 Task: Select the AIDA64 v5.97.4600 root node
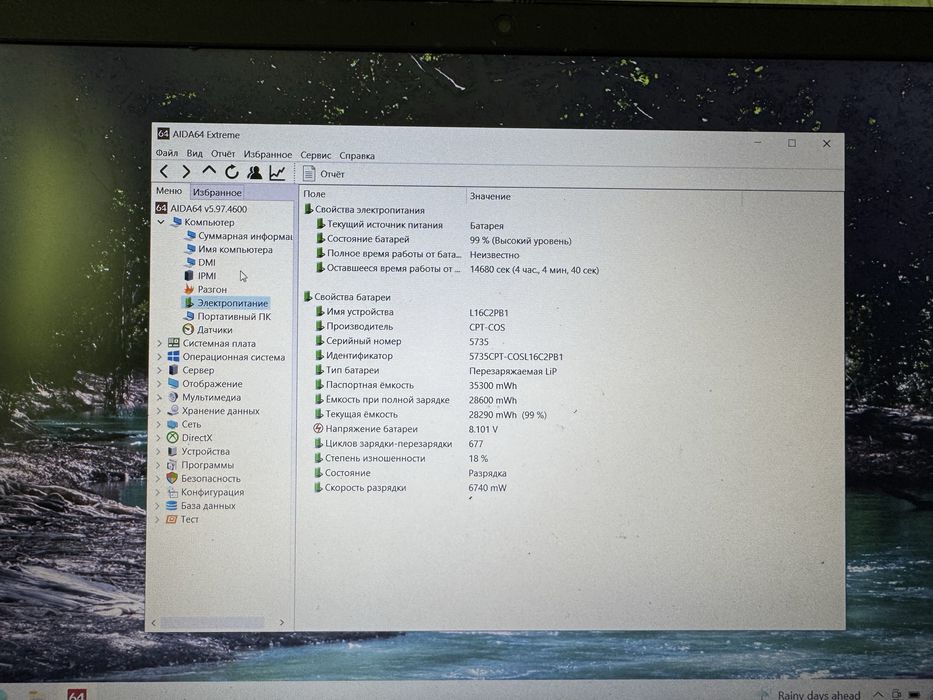tap(201, 208)
